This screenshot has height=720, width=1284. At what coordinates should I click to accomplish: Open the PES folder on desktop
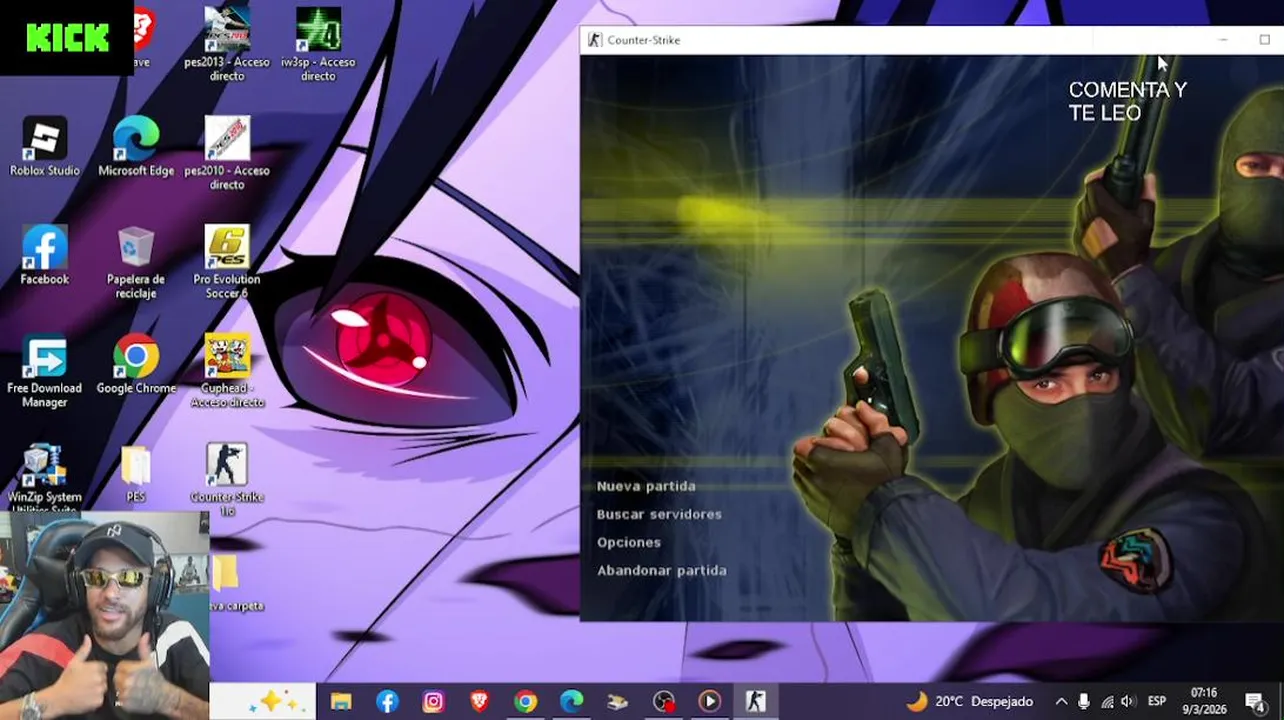(x=136, y=474)
